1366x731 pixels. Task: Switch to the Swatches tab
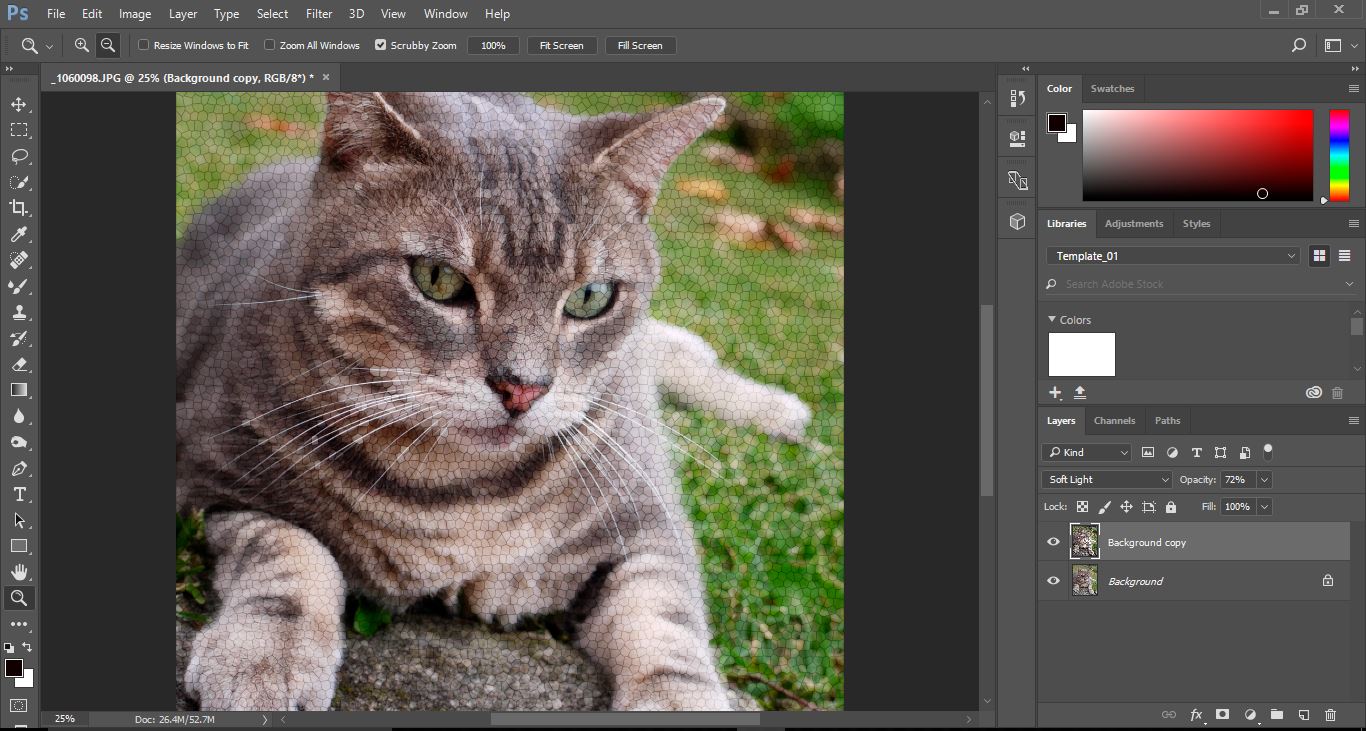[x=1112, y=89]
